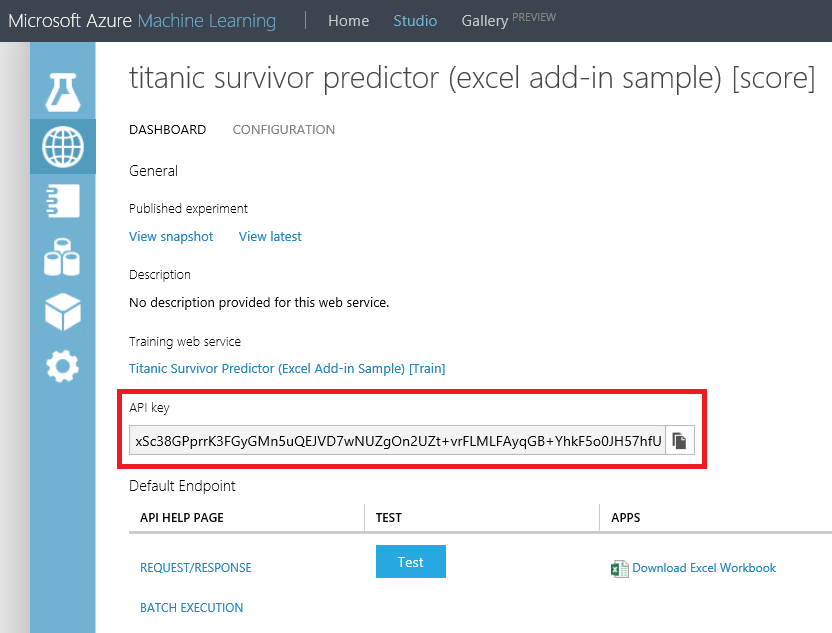Open the Trained Models cube icon

pos(62,311)
